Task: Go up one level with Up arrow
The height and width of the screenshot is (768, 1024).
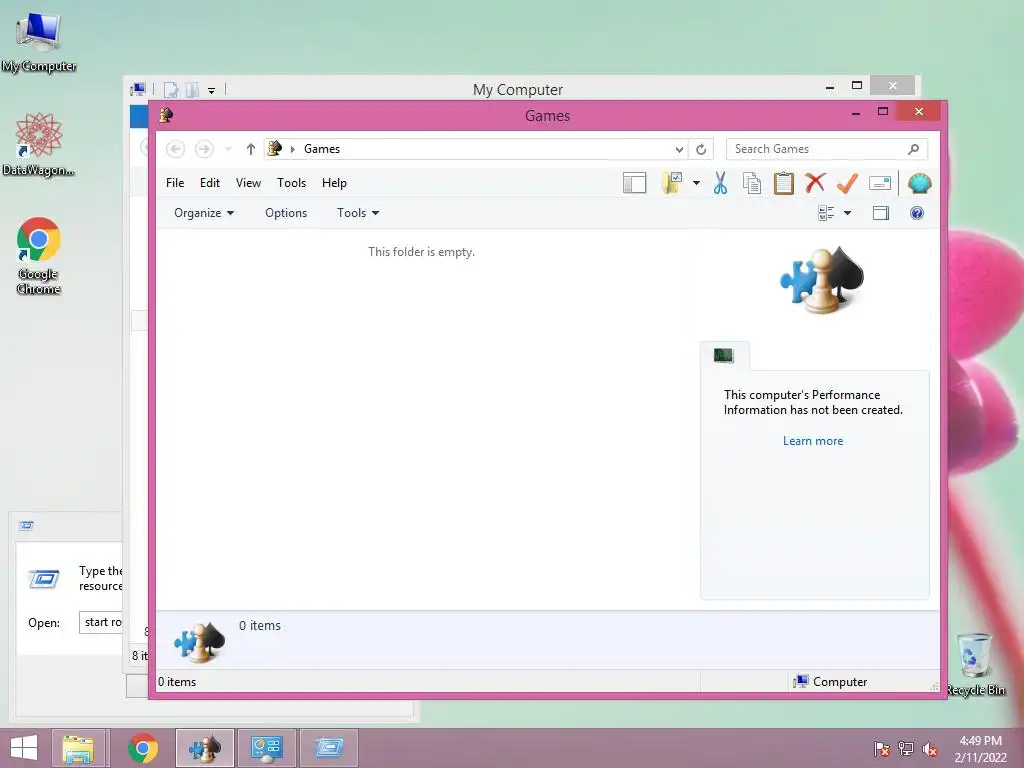Action: pyautogui.click(x=250, y=150)
